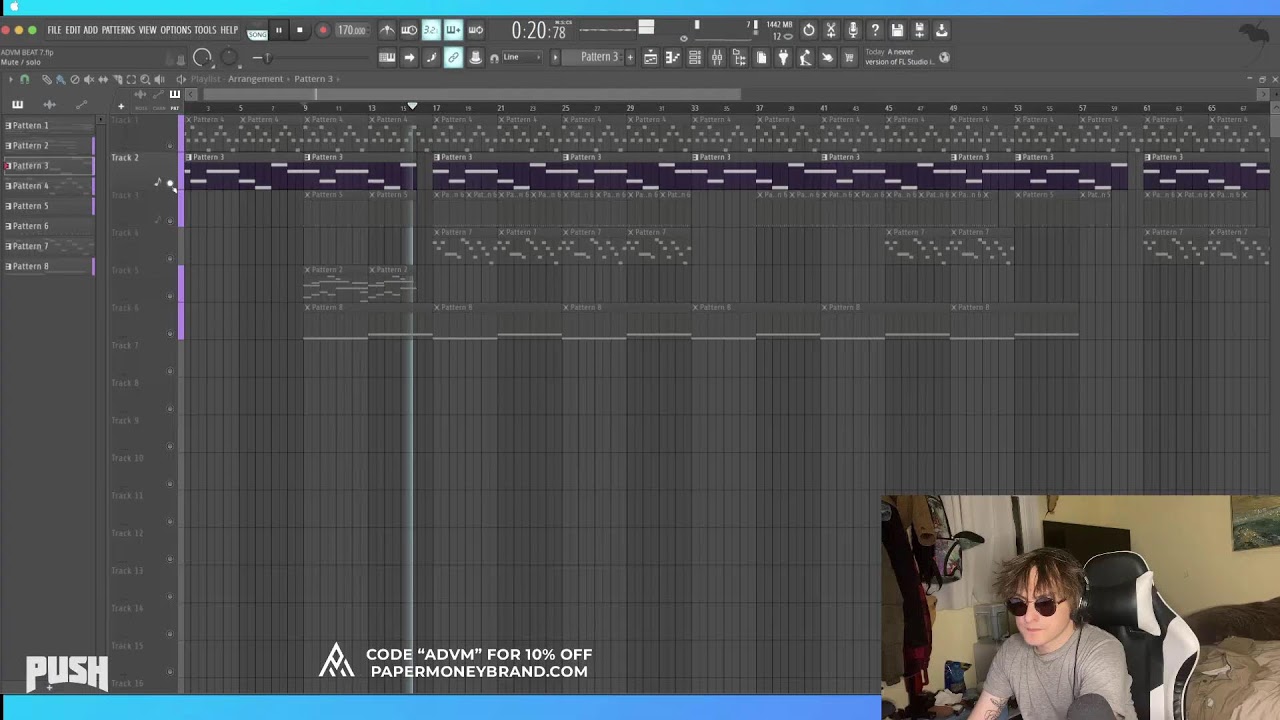Viewport: 1280px width, 720px height.
Task: Open the HELP menu
Action: pos(229,30)
